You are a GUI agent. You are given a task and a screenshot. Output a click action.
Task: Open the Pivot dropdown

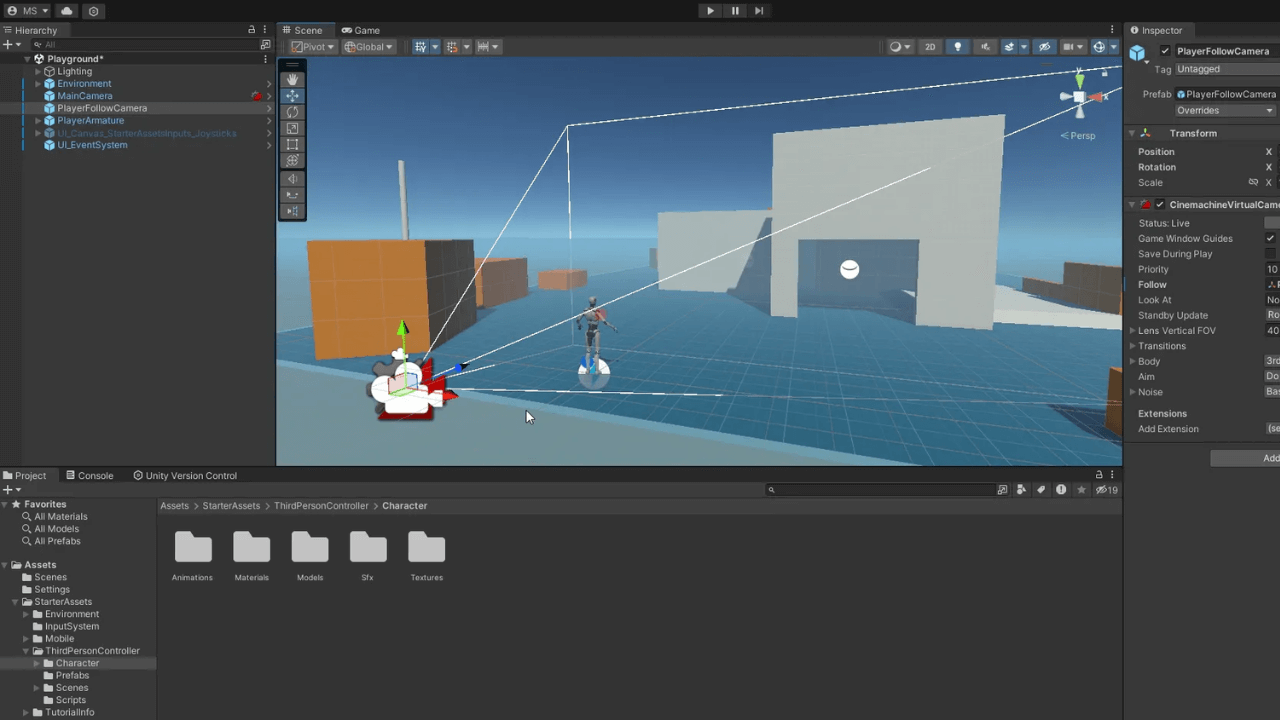[313, 46]
